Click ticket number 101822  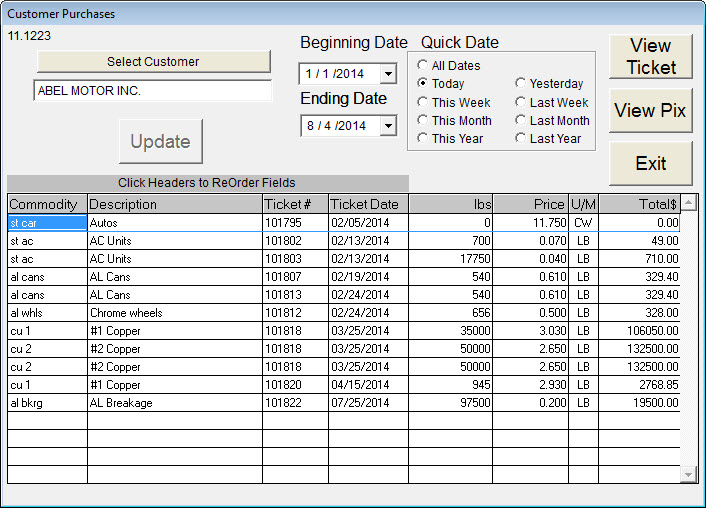point(295,403)
